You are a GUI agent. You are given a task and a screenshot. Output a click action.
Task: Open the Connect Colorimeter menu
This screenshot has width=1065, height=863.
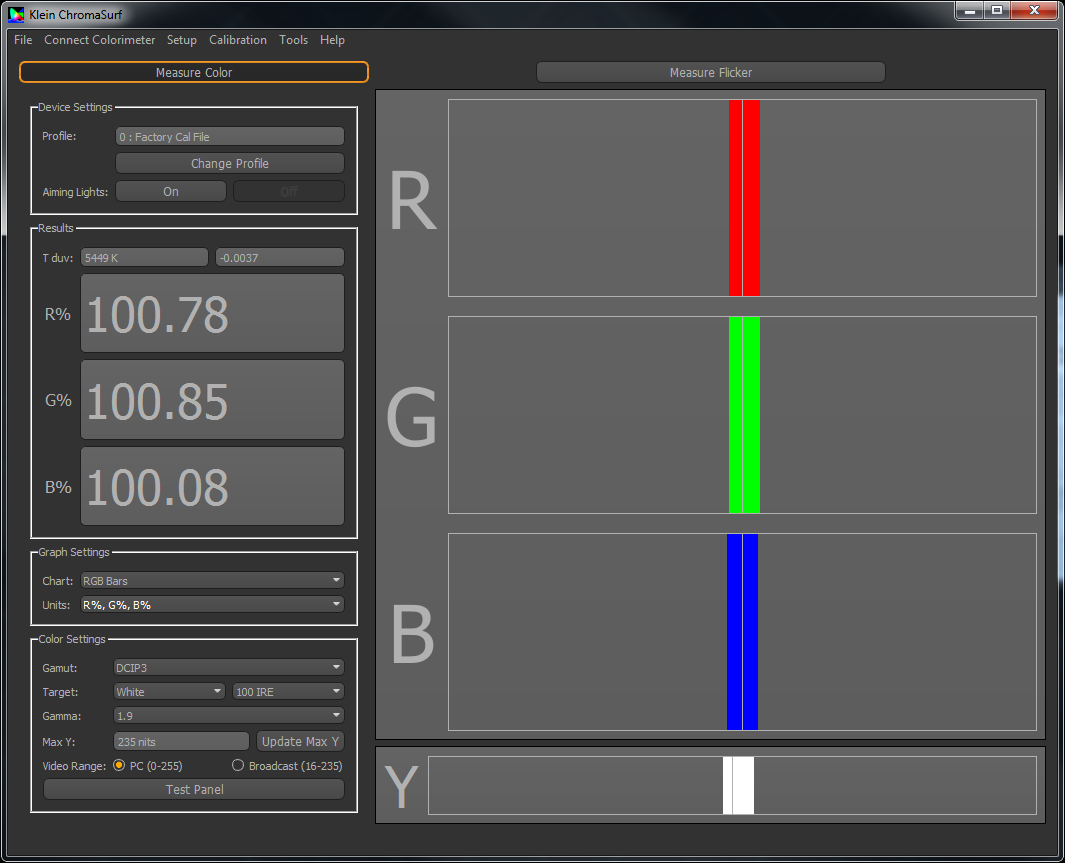100,40
